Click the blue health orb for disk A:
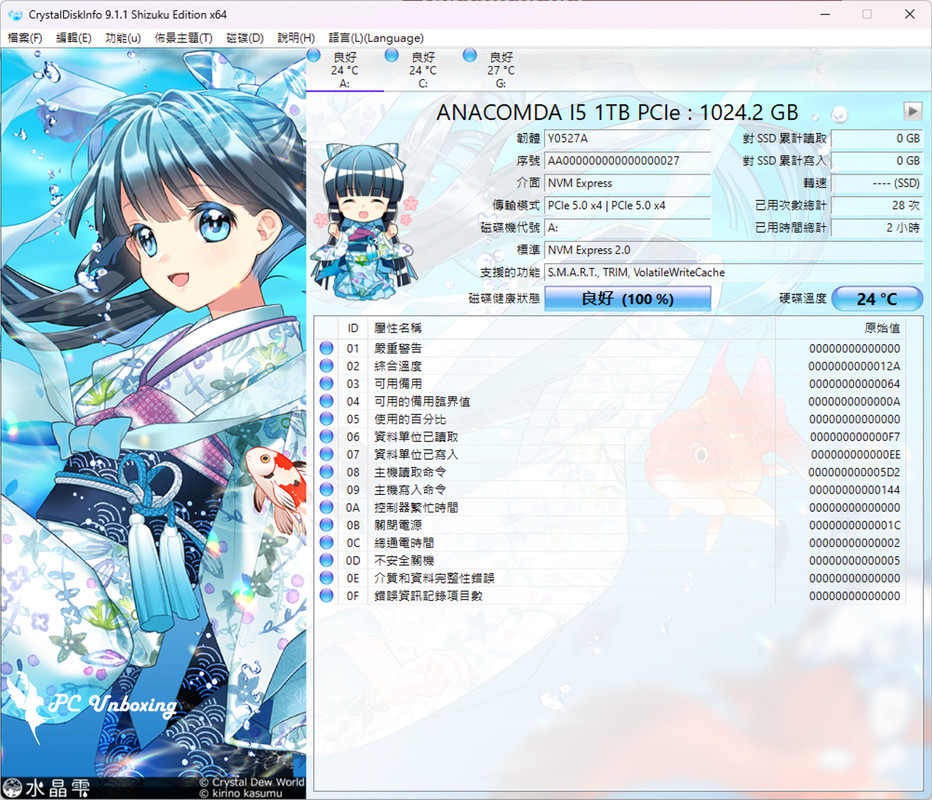Viewport: 932px width, 800px height. tap(314, 55)
